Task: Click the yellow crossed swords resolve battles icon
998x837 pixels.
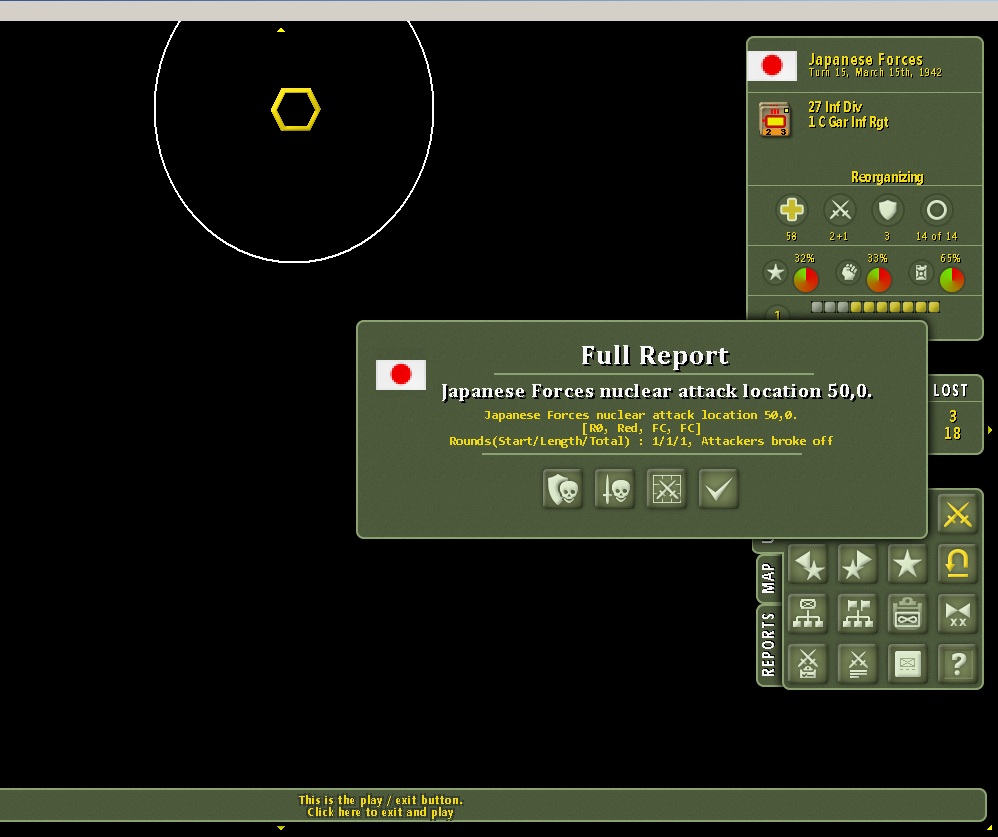Action: pyautogui.click(x=957, y=514)
